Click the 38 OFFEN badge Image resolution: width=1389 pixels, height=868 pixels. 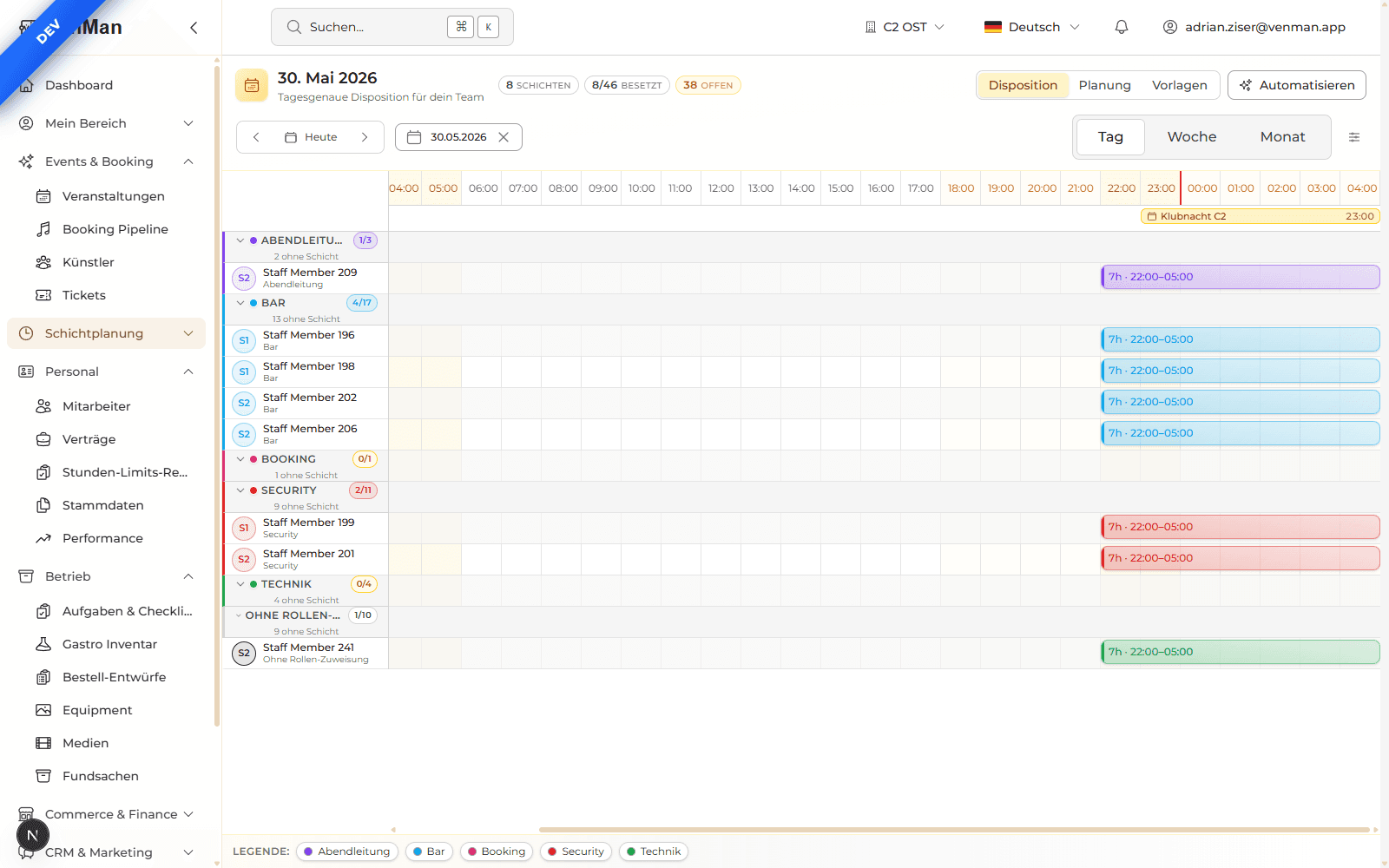click(708, 85)
